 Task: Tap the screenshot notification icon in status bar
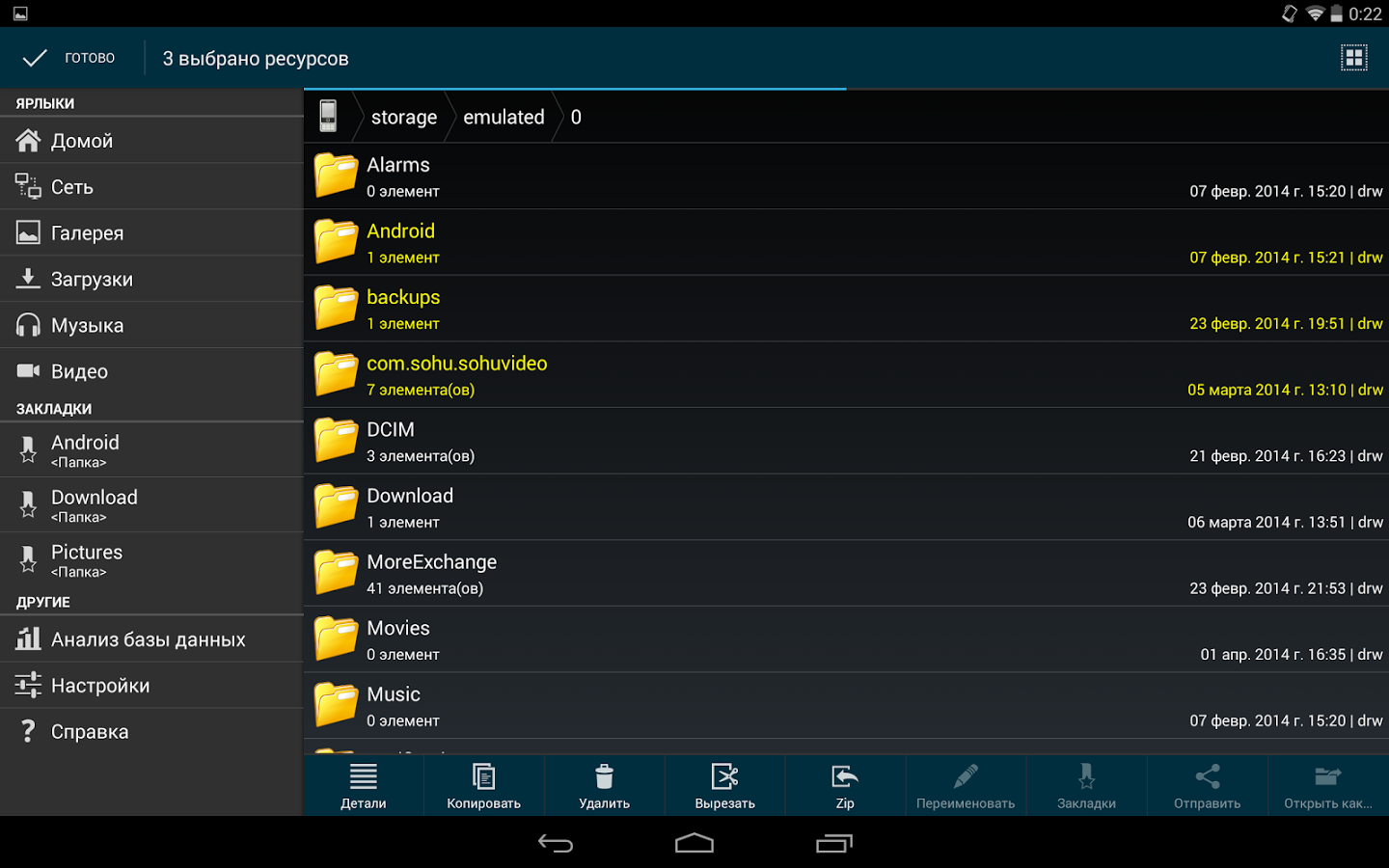(x=20, y=14)
